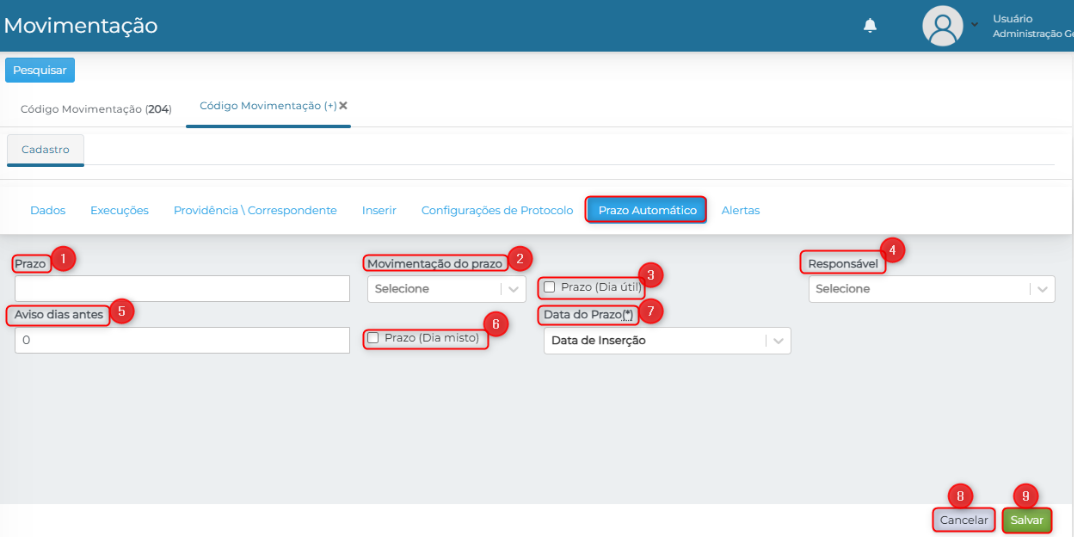Viewport: 1074px width, 537px height.
Task: Toggle the Prazo (Dia misto) checkbox
Action: tap(373, 338)
